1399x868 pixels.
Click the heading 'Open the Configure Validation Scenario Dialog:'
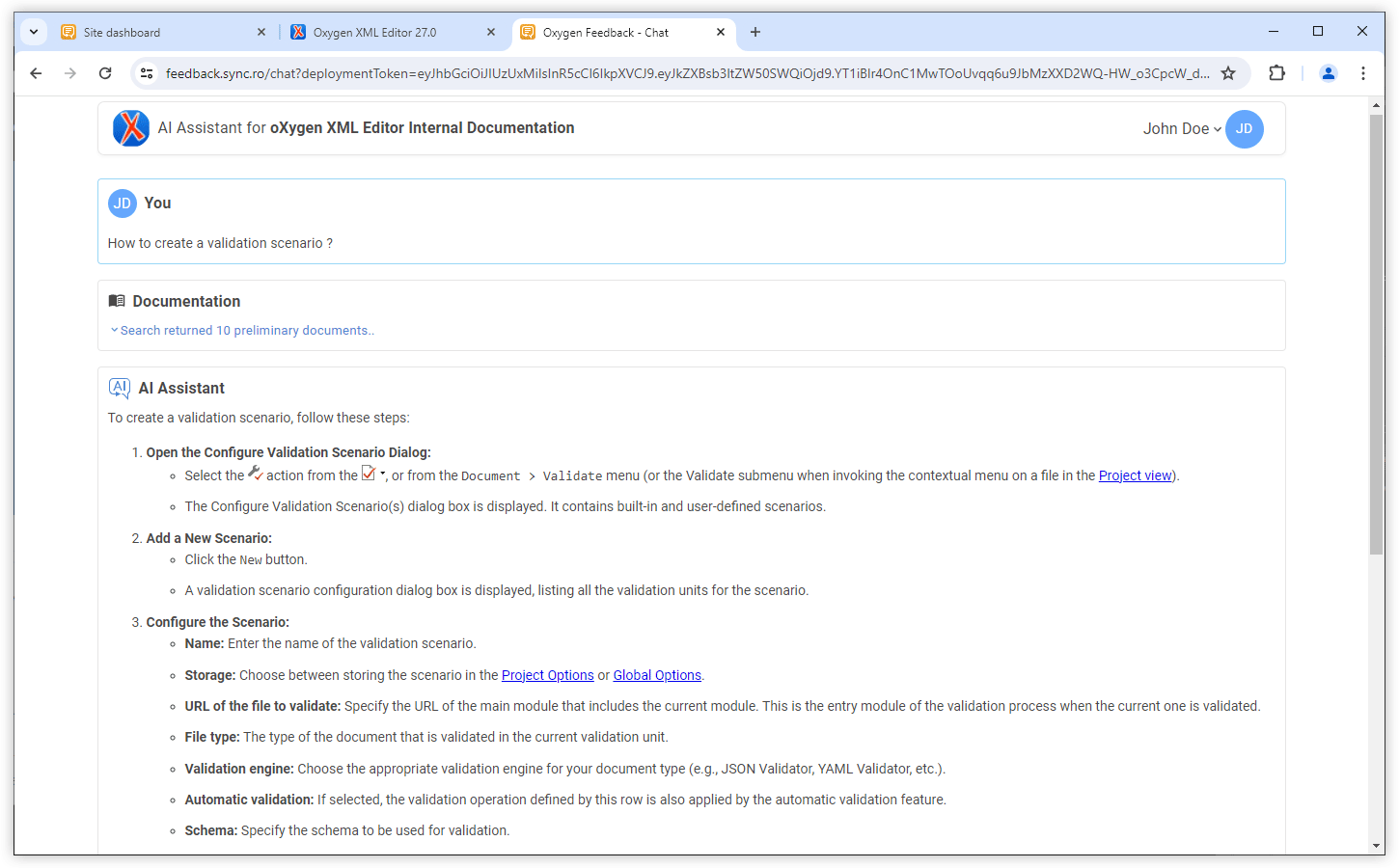[288, 452]
